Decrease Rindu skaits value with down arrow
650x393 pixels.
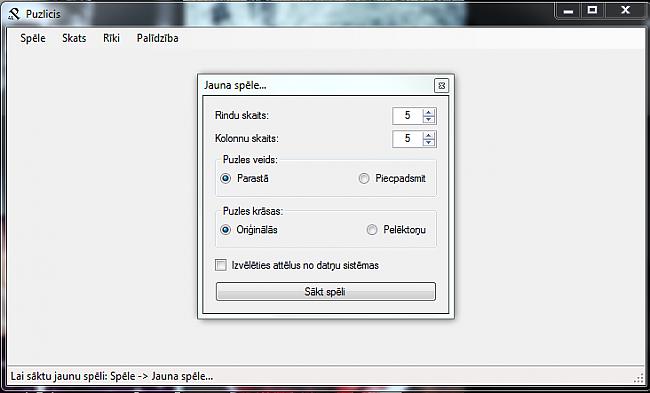[429, 120]
